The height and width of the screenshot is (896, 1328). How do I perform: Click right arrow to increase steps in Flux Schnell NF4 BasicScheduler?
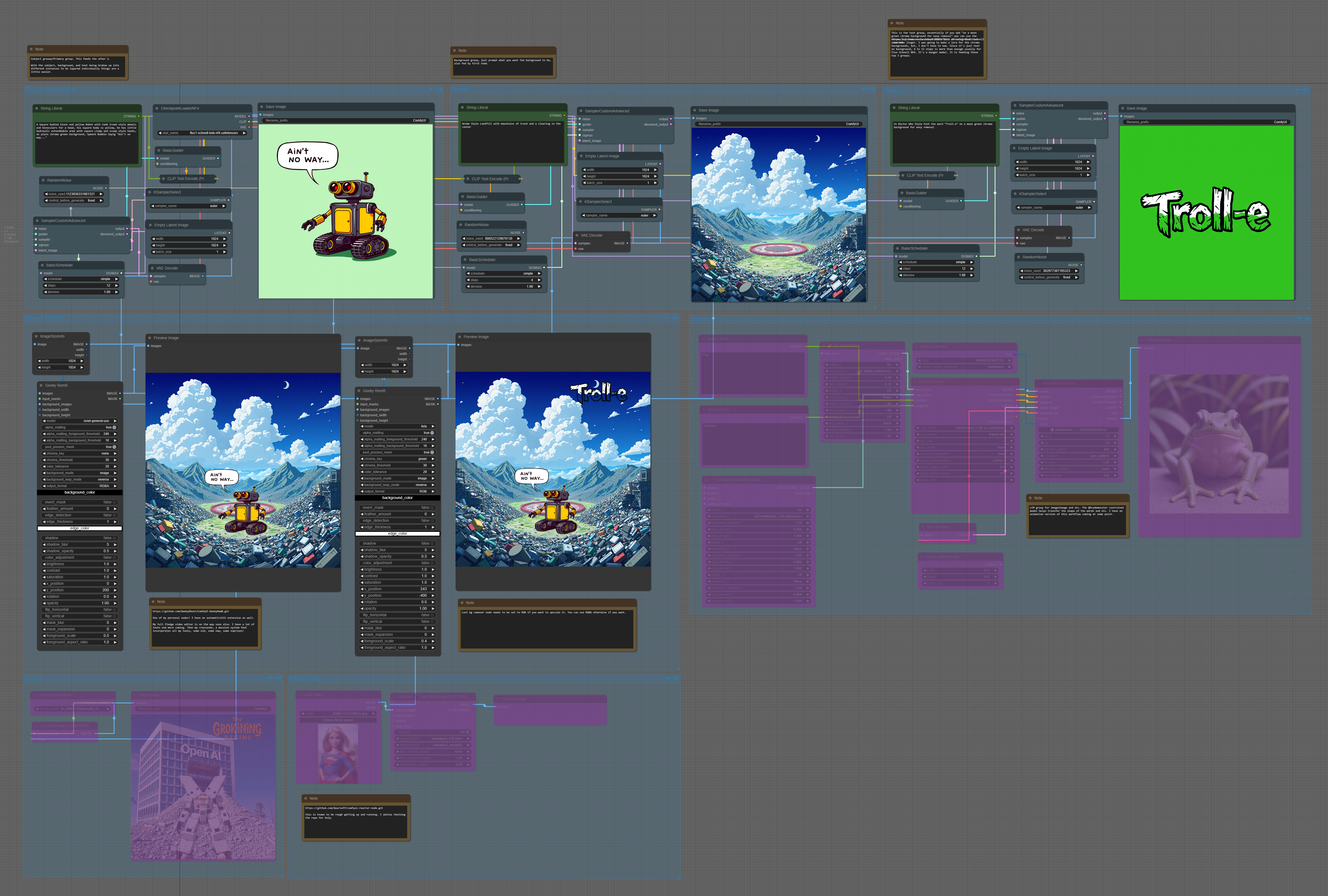(116, 285)
